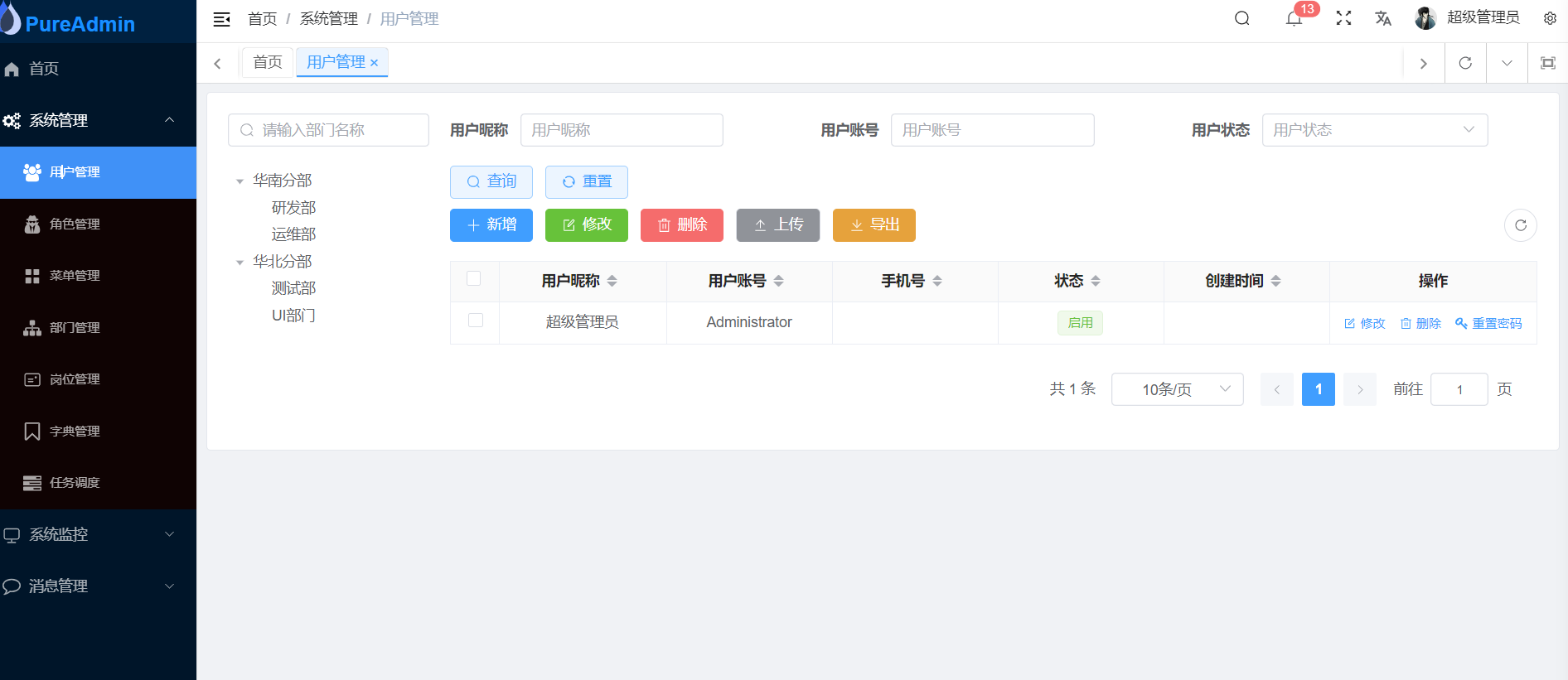The image size is (1568, 680).
Task: Open notifications bell showing 13
Action: 1294,18
